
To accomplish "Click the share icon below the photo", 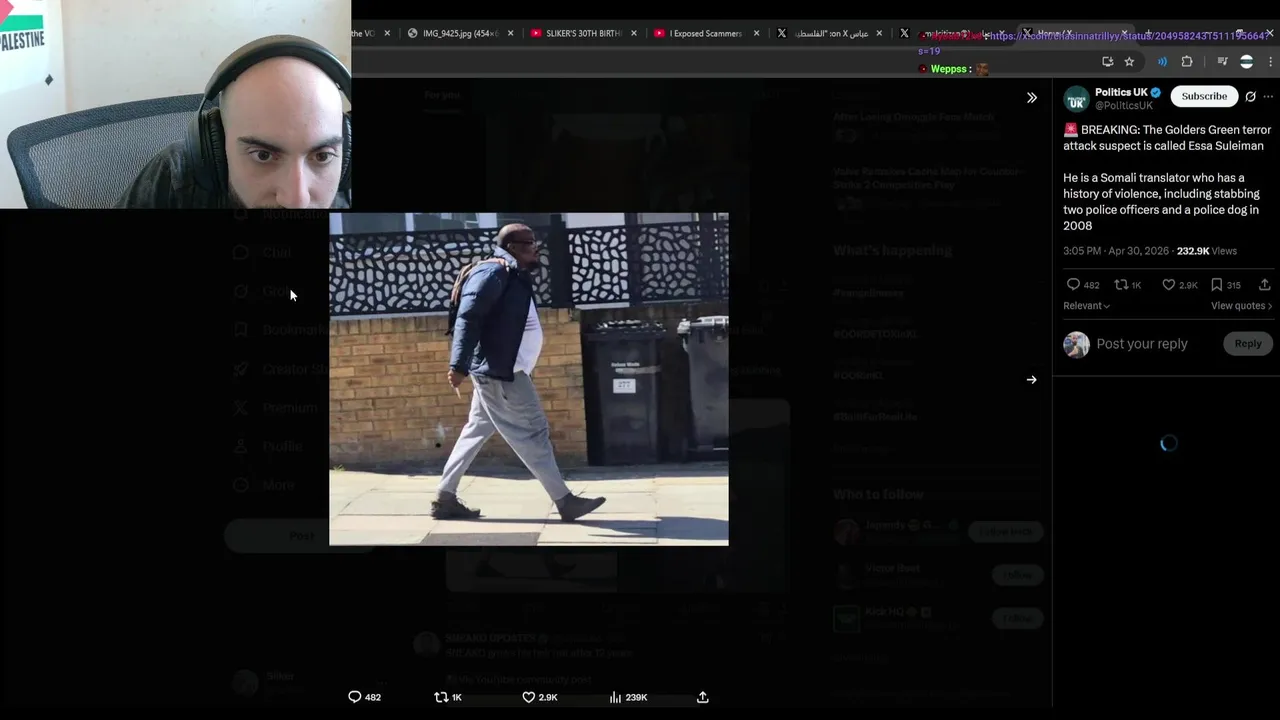I will pyautogui.click(x=703, y=697).
